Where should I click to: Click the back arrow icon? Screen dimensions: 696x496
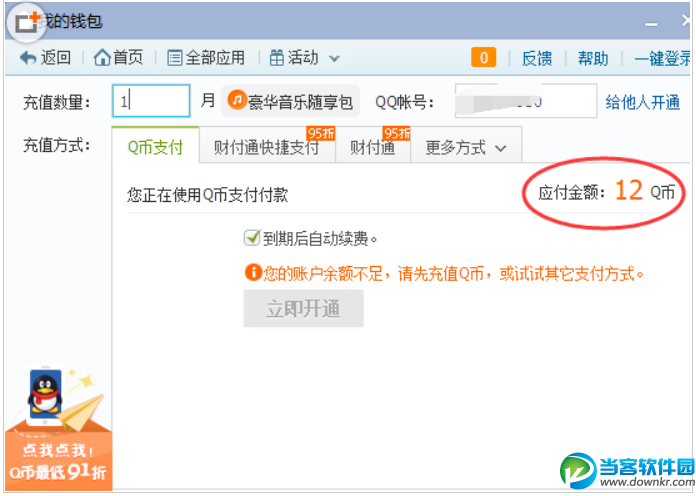coord(28,58)
